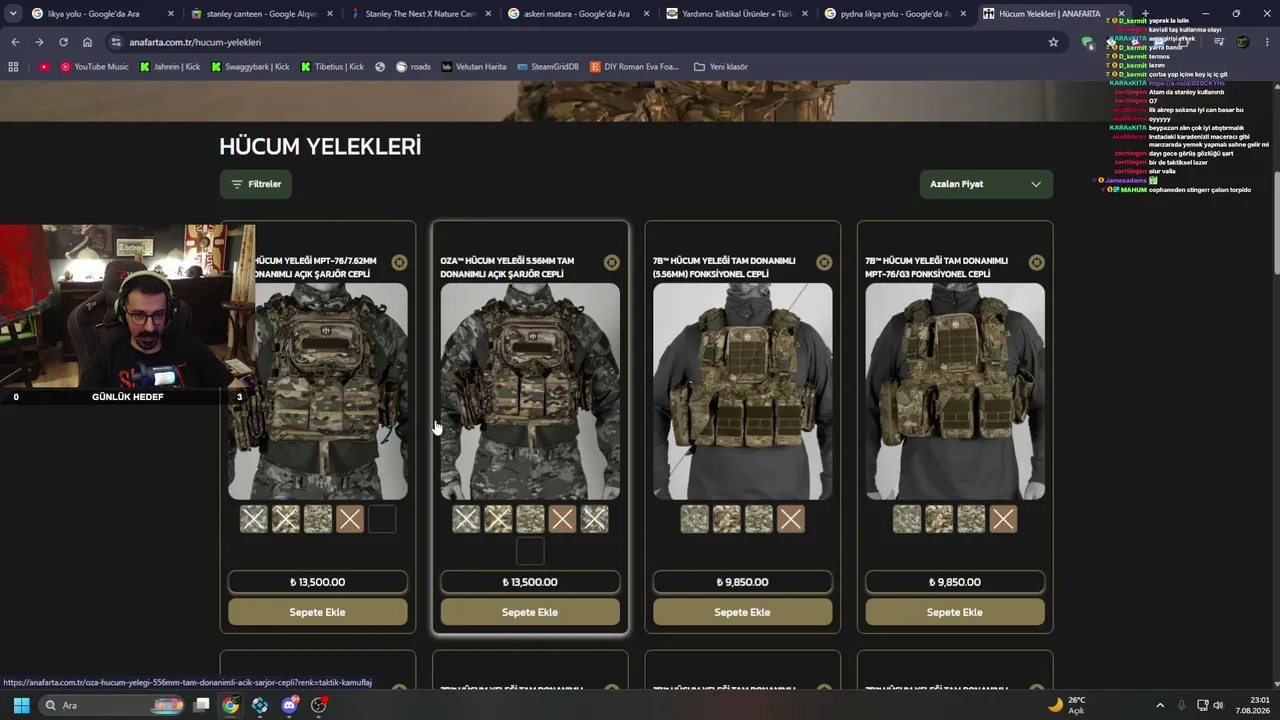
Task: Open Task View from the taskbar
Action: click(201, 705)
